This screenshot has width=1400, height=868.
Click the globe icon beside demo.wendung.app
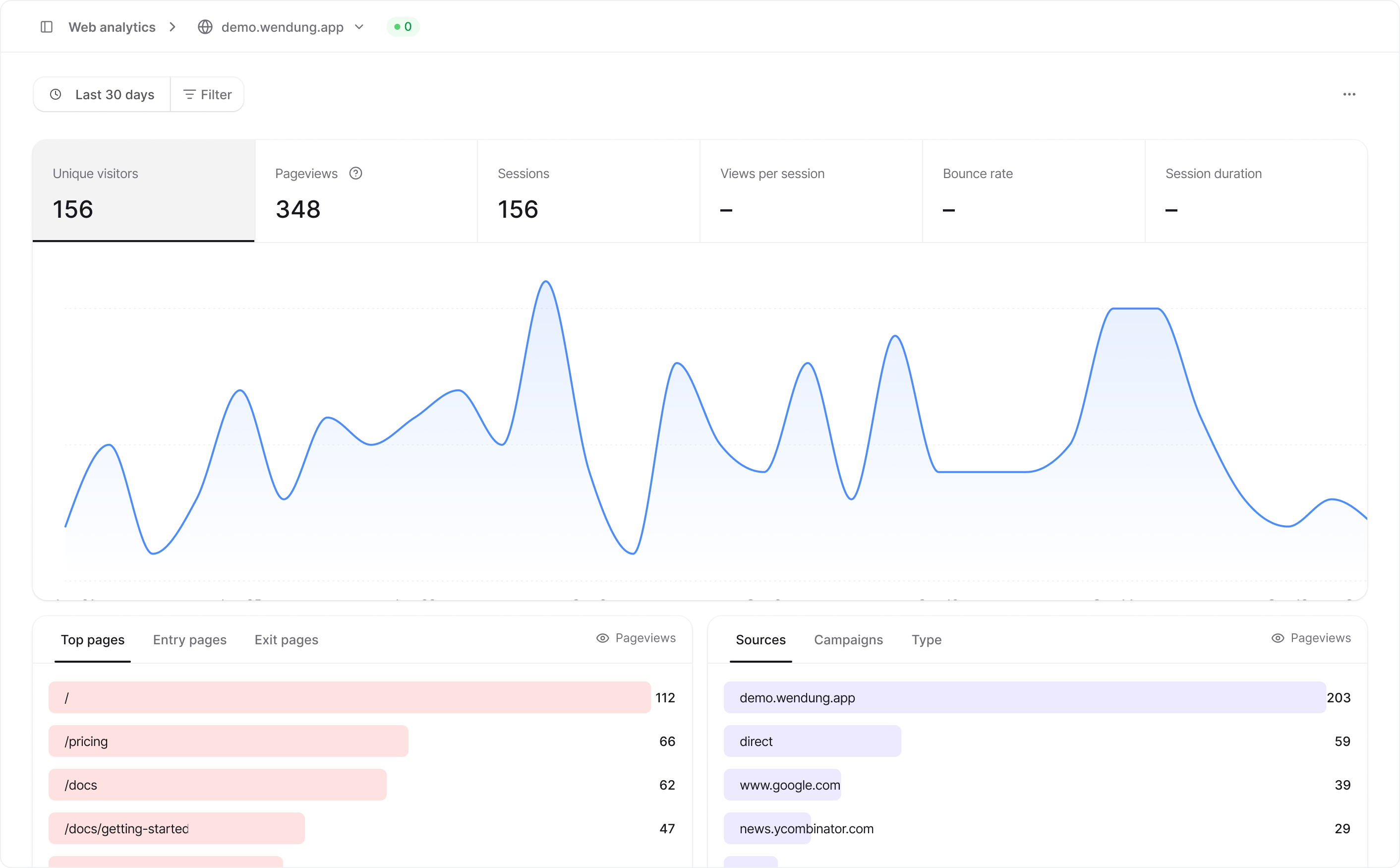pyautogui.click(x=205, y=27)
